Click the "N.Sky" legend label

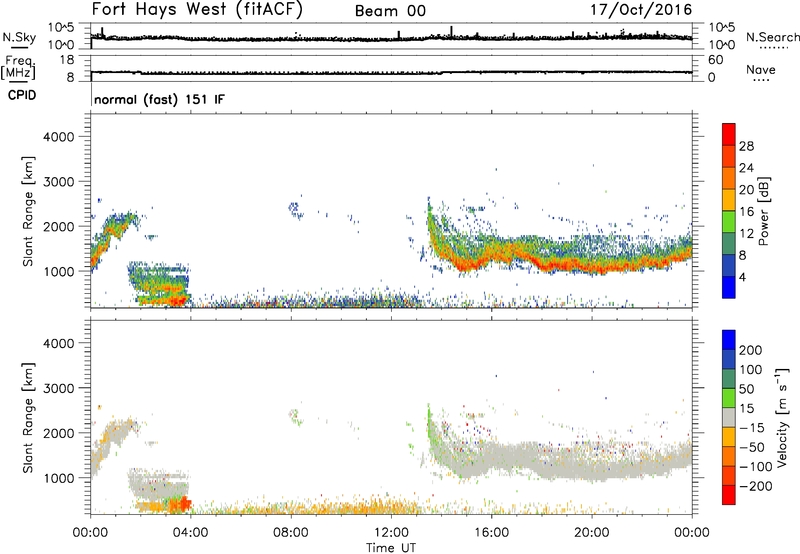click(19, 37)
